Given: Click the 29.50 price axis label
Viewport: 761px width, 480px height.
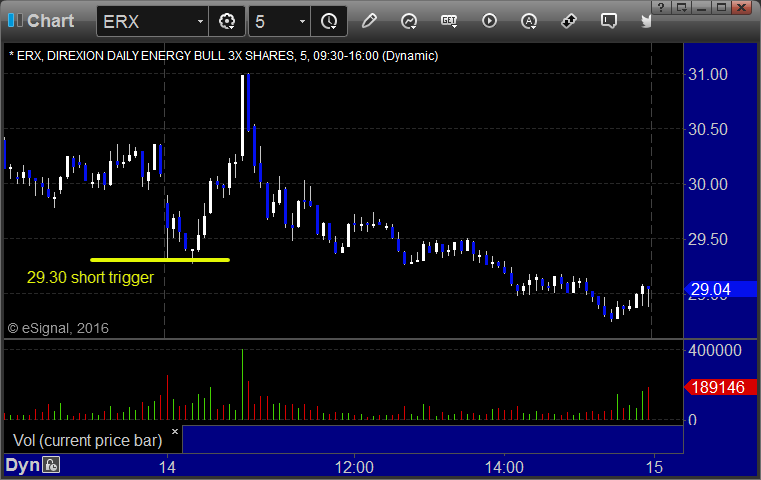Looking at the screenshot, I should 708,239.
